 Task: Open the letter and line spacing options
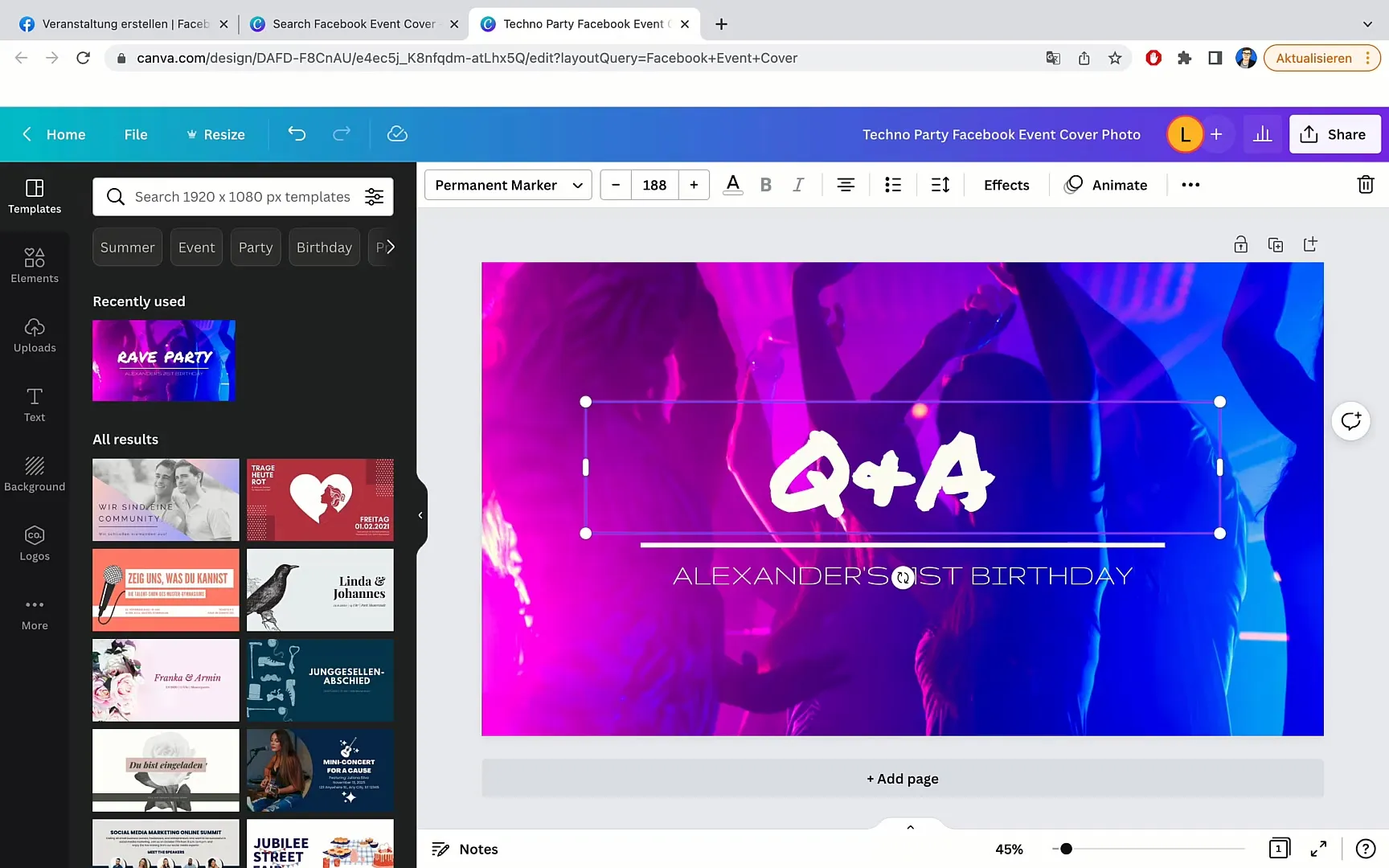click(940, 185)
